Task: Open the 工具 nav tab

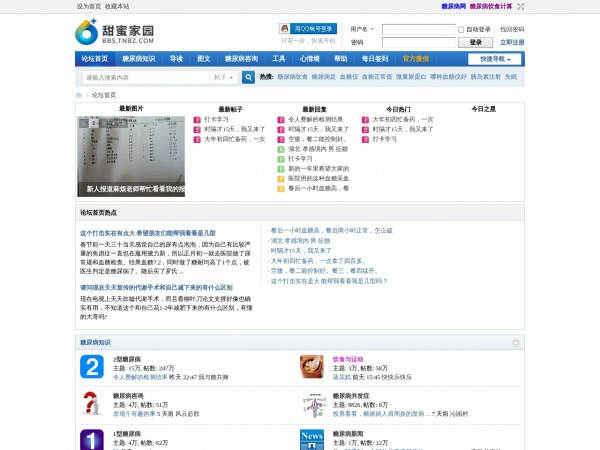Action: (x=279, y=59)
